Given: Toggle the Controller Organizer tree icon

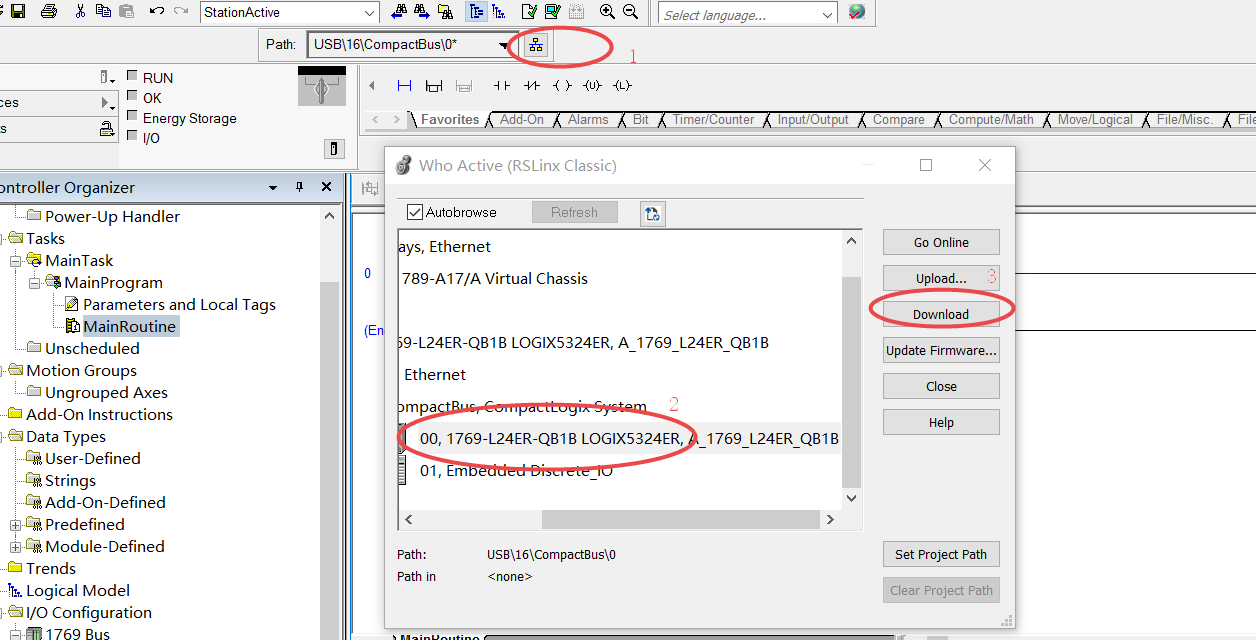Looking at the screenshot, I should point(476,12).
